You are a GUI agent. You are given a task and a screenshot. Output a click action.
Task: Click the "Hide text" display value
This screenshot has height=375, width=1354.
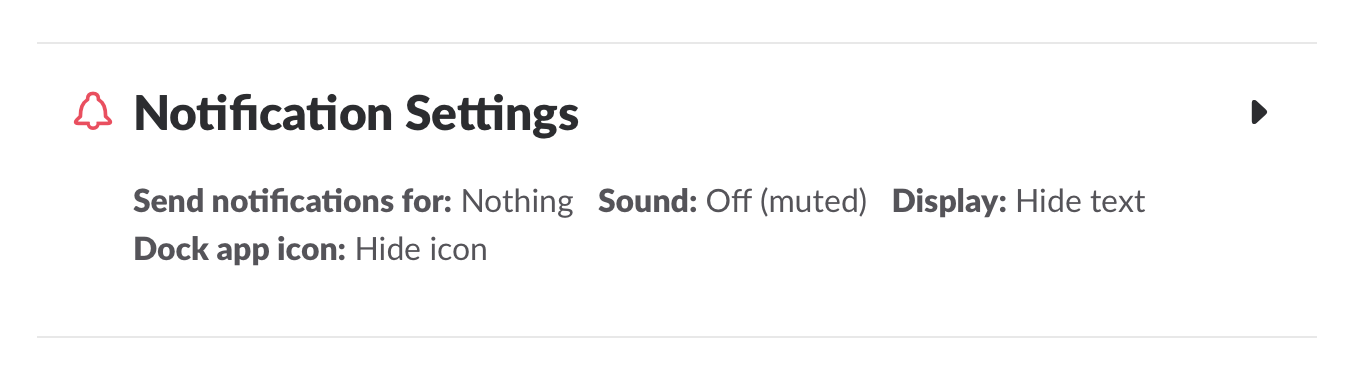pos(1080,202)
